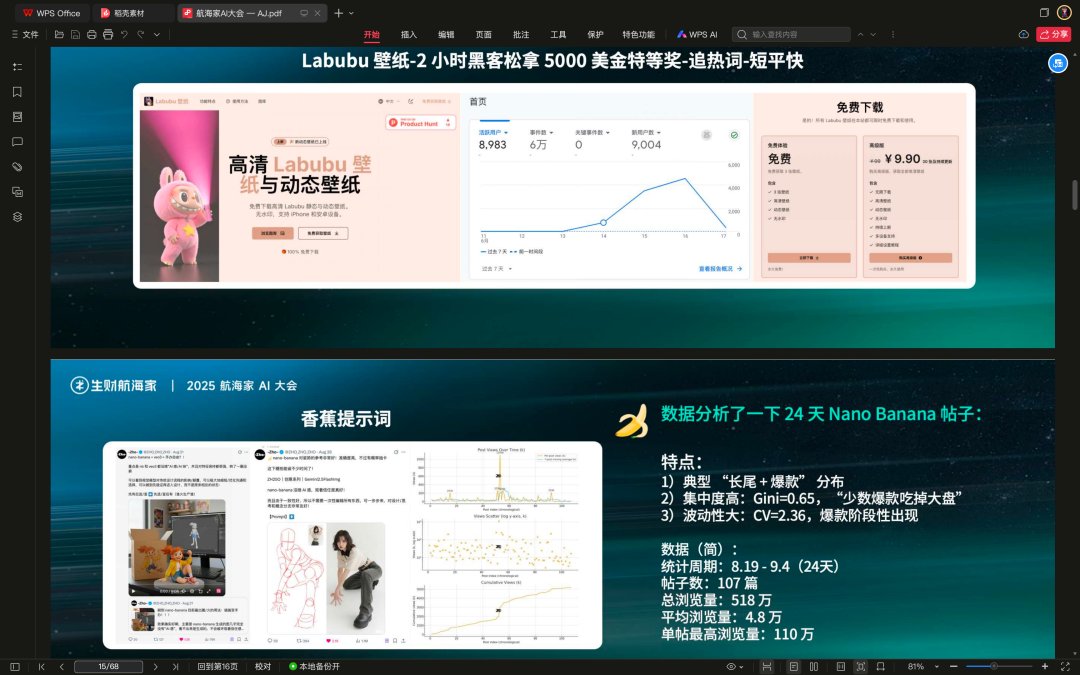Click the rotate page icon in status bar
The image size is (1080, 675).
click(880, 667)
